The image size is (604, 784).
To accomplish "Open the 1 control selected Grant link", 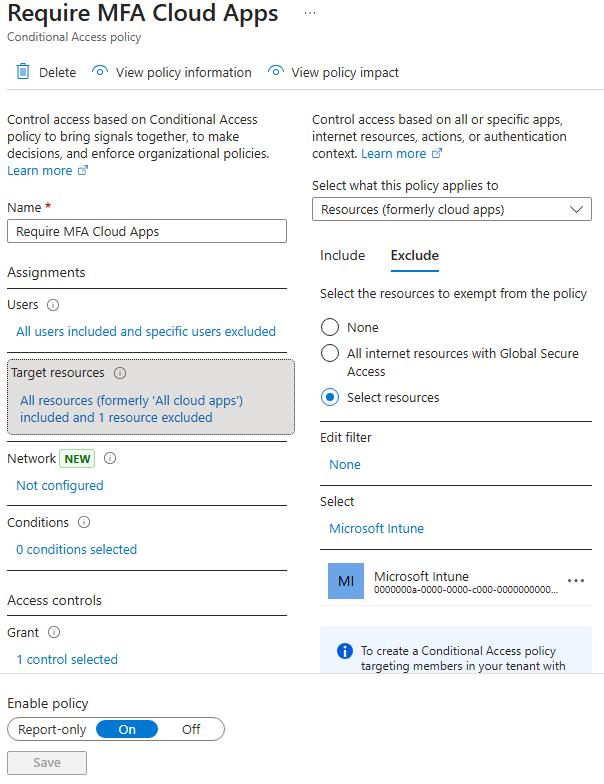I will 67,660.
